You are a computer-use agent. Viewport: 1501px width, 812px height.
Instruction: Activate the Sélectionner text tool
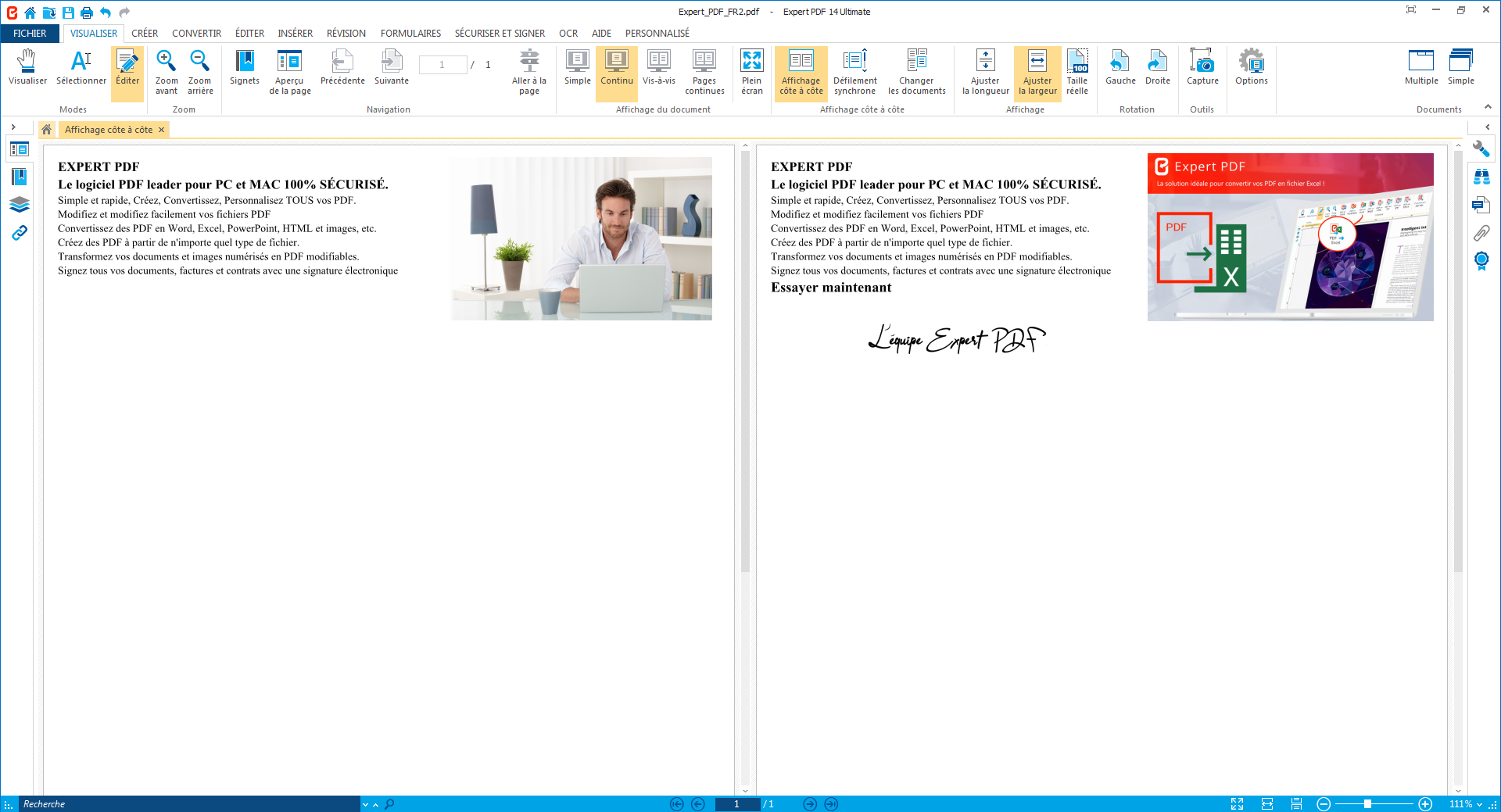[81, 67]
